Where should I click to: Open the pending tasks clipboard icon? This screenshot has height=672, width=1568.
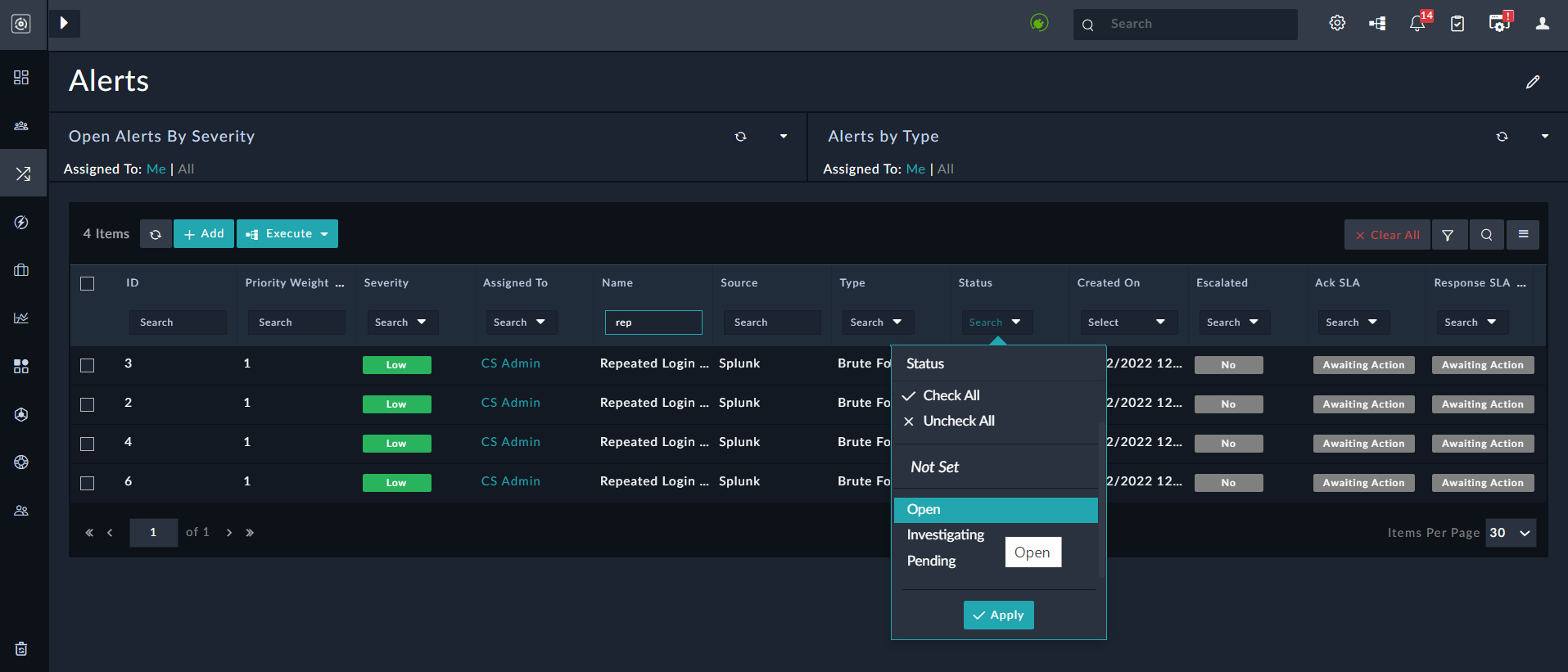[1457, 24]
